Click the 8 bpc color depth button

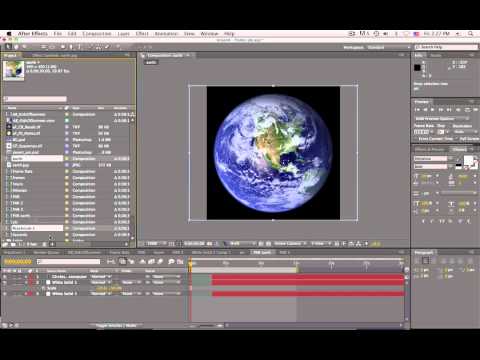tap(32, 244)
